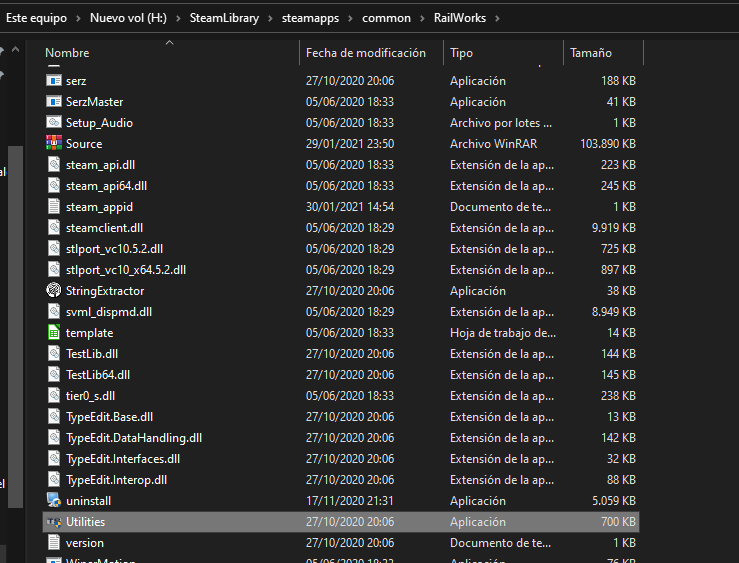Open steamapps breadcrumb folder
The image size is (739, 563).
(311, 18)
